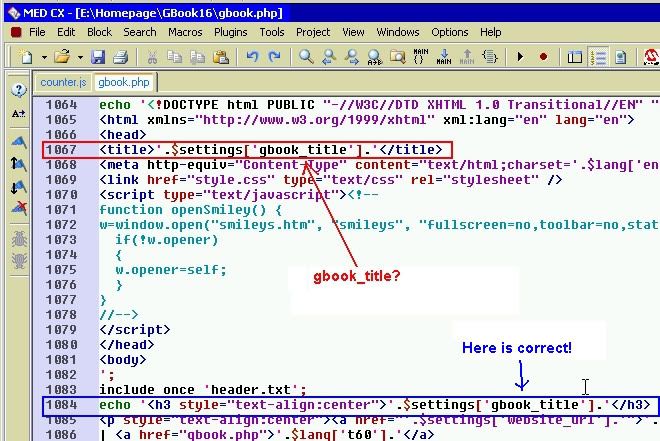
Task: Click the lower bug debug icon
Action: coord(19,260)
